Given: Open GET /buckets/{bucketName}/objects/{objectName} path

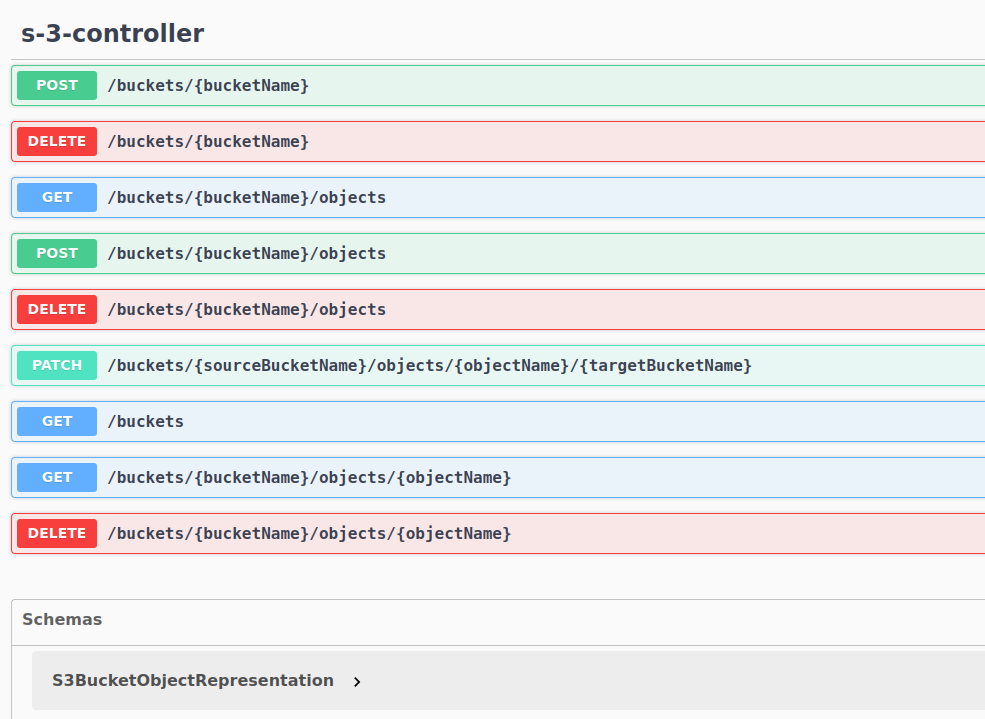Looking at the screenshot, I should point(309,477).
